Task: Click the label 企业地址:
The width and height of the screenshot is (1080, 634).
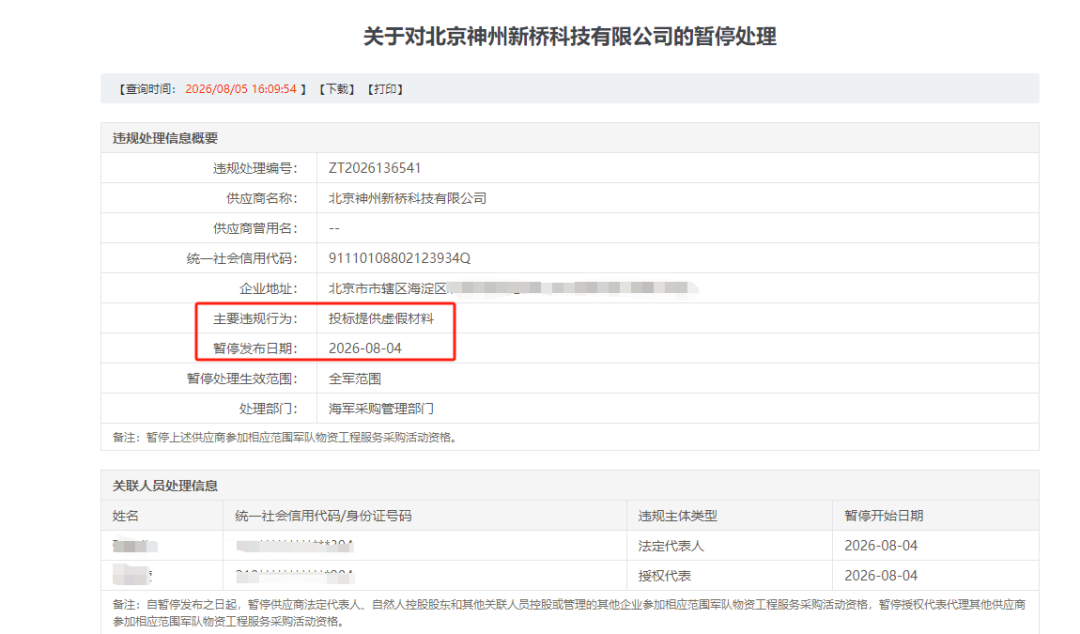Action: [268, 289]
